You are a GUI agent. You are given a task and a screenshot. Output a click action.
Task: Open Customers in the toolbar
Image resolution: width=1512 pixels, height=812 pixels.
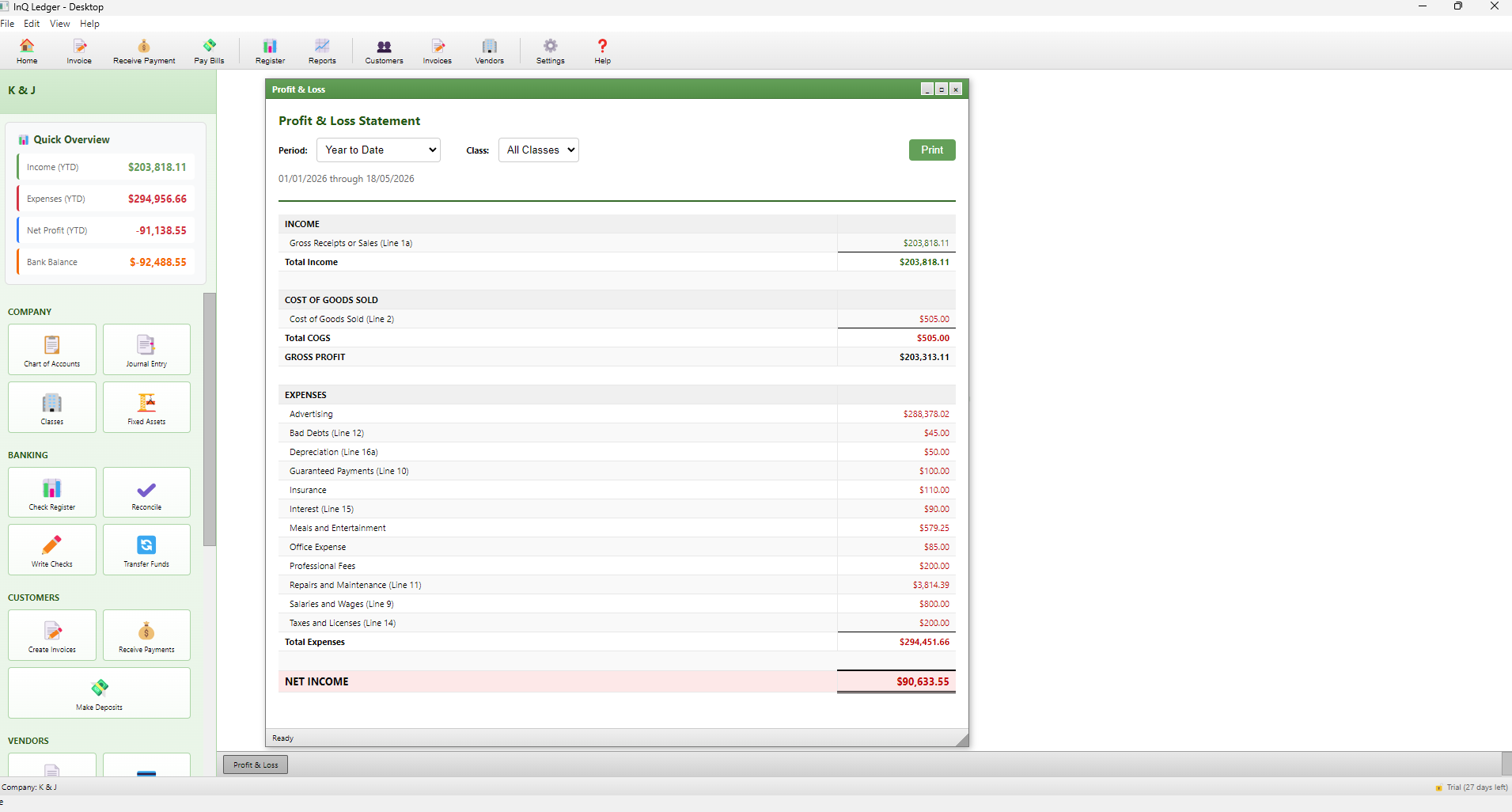(384, 51)
